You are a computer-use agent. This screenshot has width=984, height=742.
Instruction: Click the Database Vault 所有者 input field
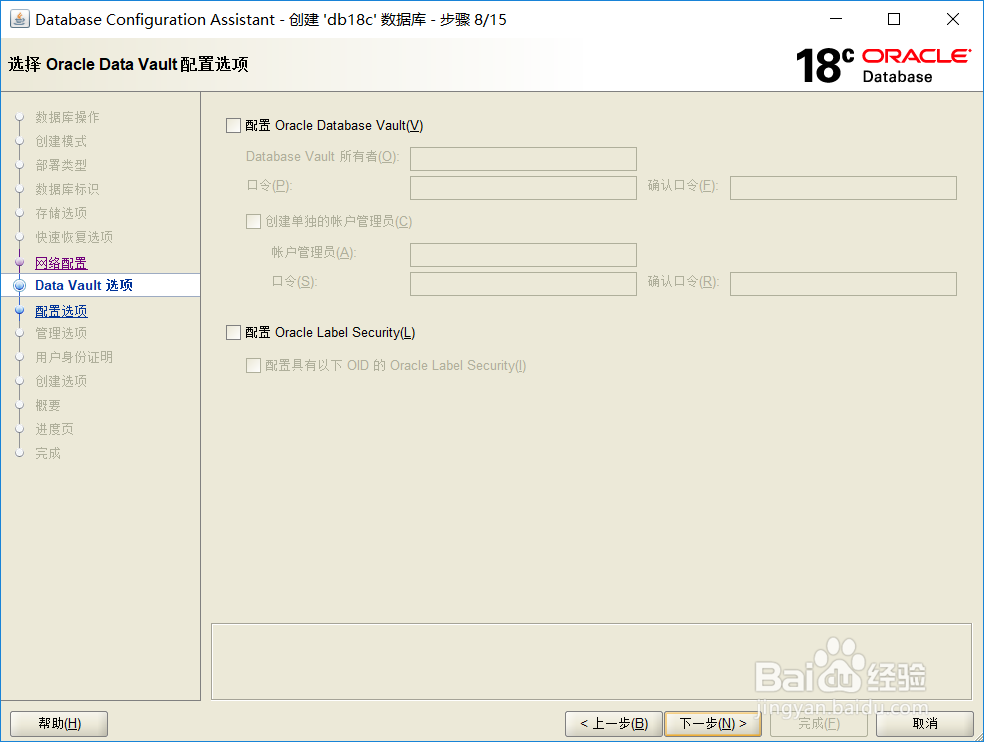click(x=523, y=158)
